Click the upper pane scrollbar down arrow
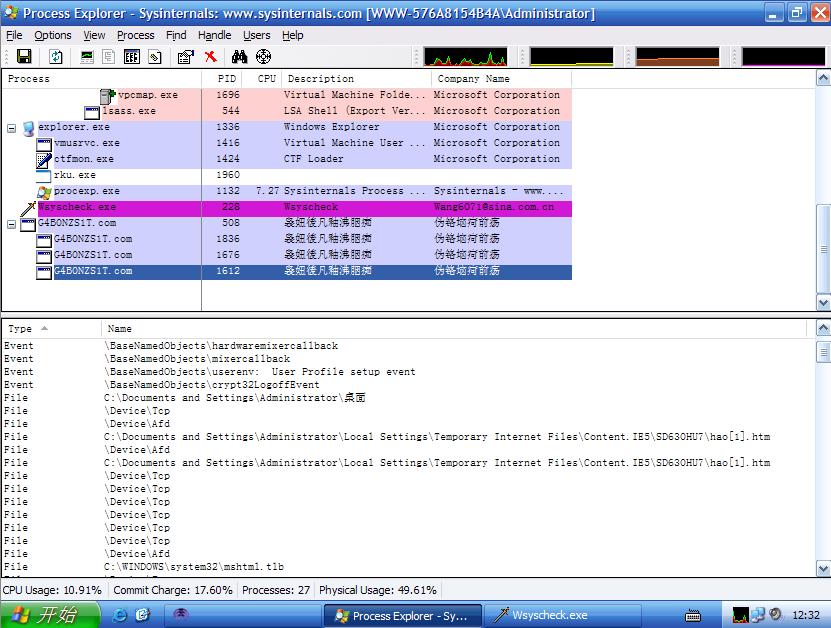831x628 pixels. pos(823,303)
